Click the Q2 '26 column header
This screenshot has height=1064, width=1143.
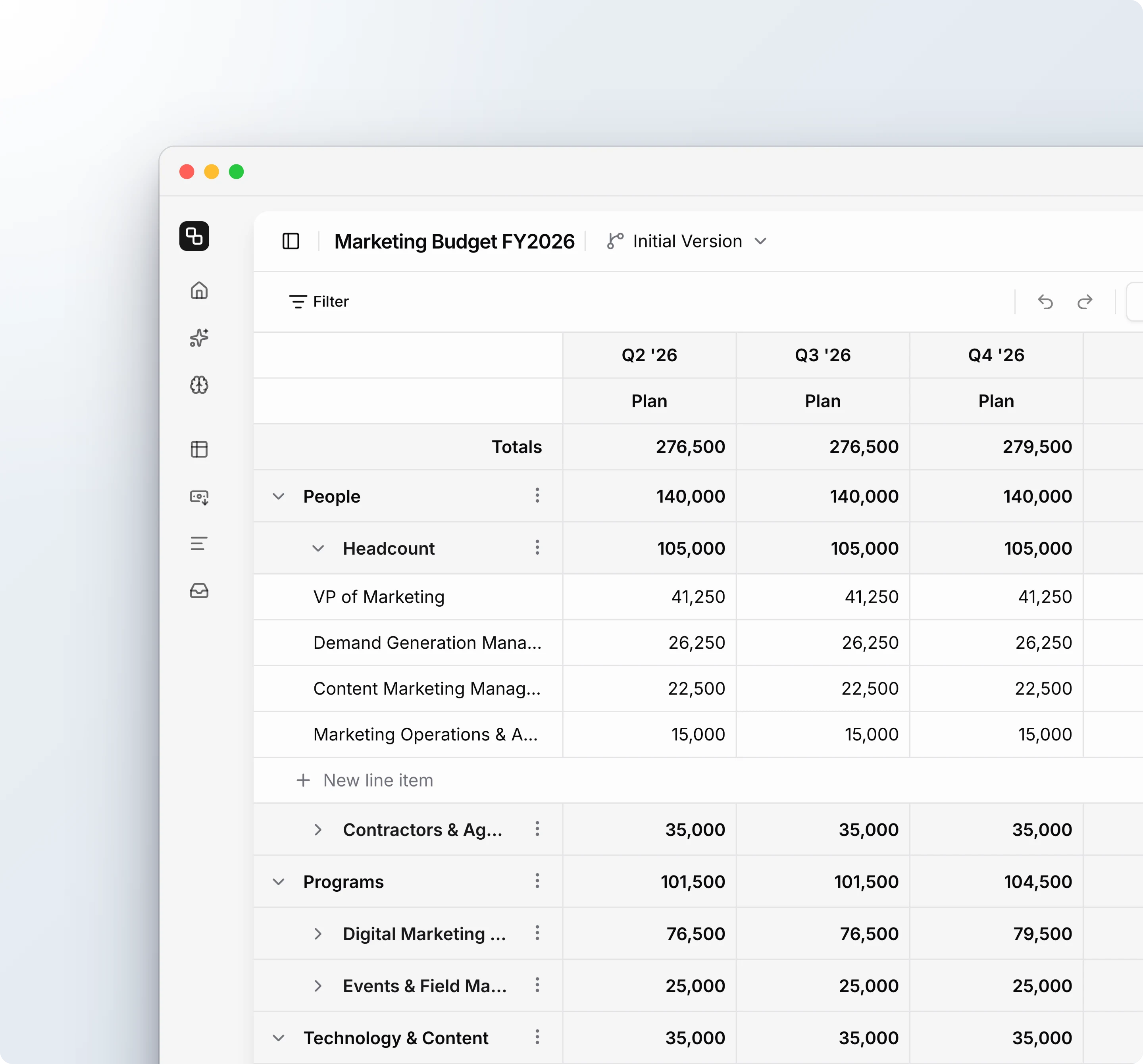tap(649, 355)
